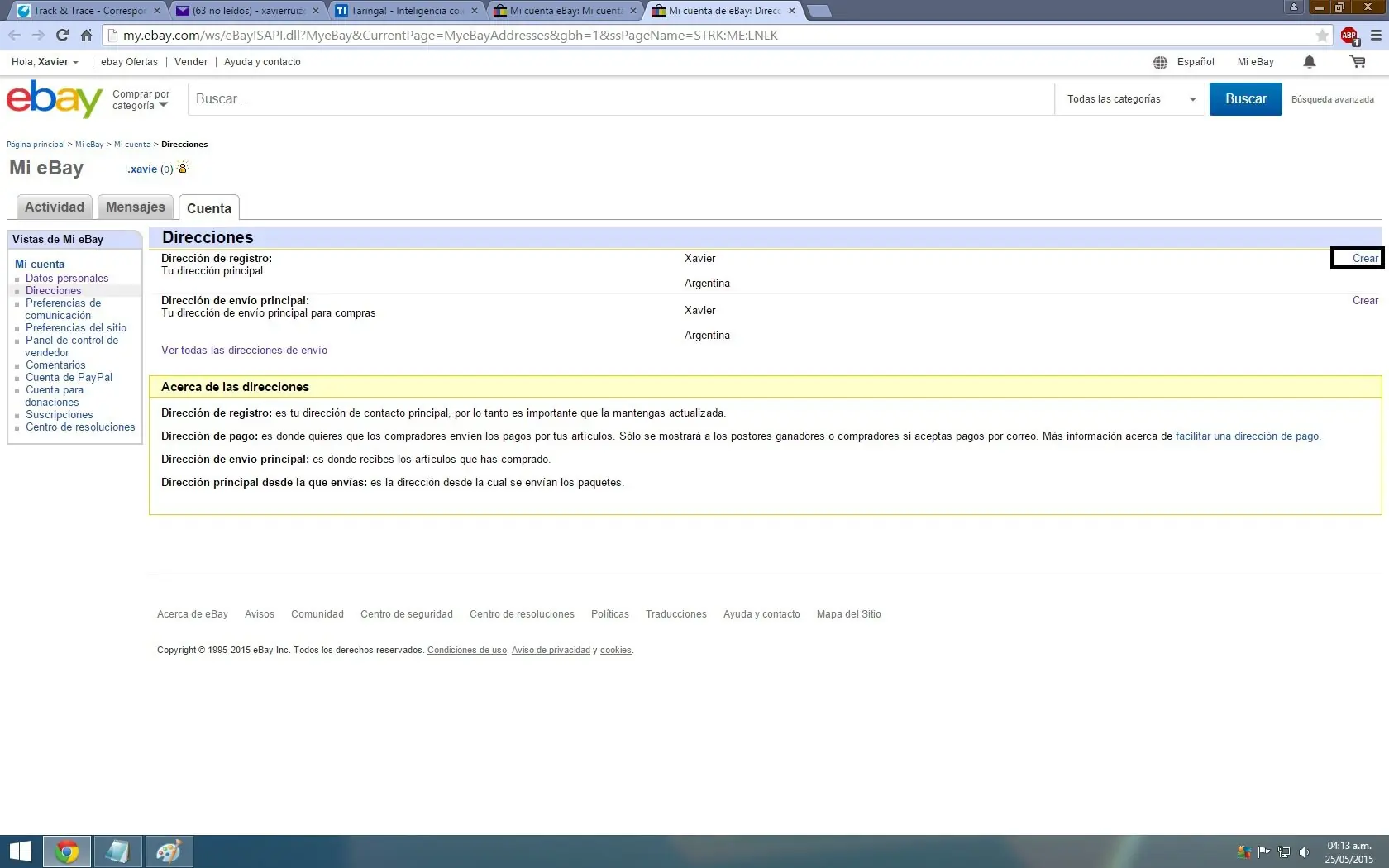
Task: Open the notifications bell icon
Action: click(x=1310, y=62)
